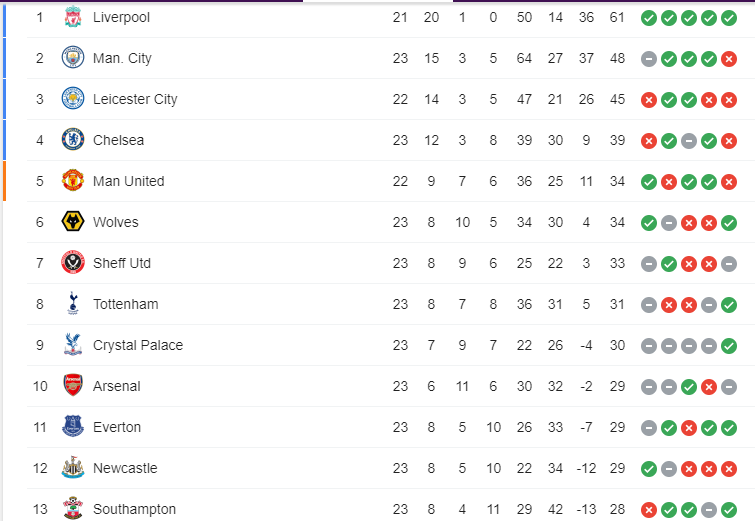Click Southampton's grey draw form icon
Image resolution: width=755 pixels, height=521 pixels.
tap(709, 509)
